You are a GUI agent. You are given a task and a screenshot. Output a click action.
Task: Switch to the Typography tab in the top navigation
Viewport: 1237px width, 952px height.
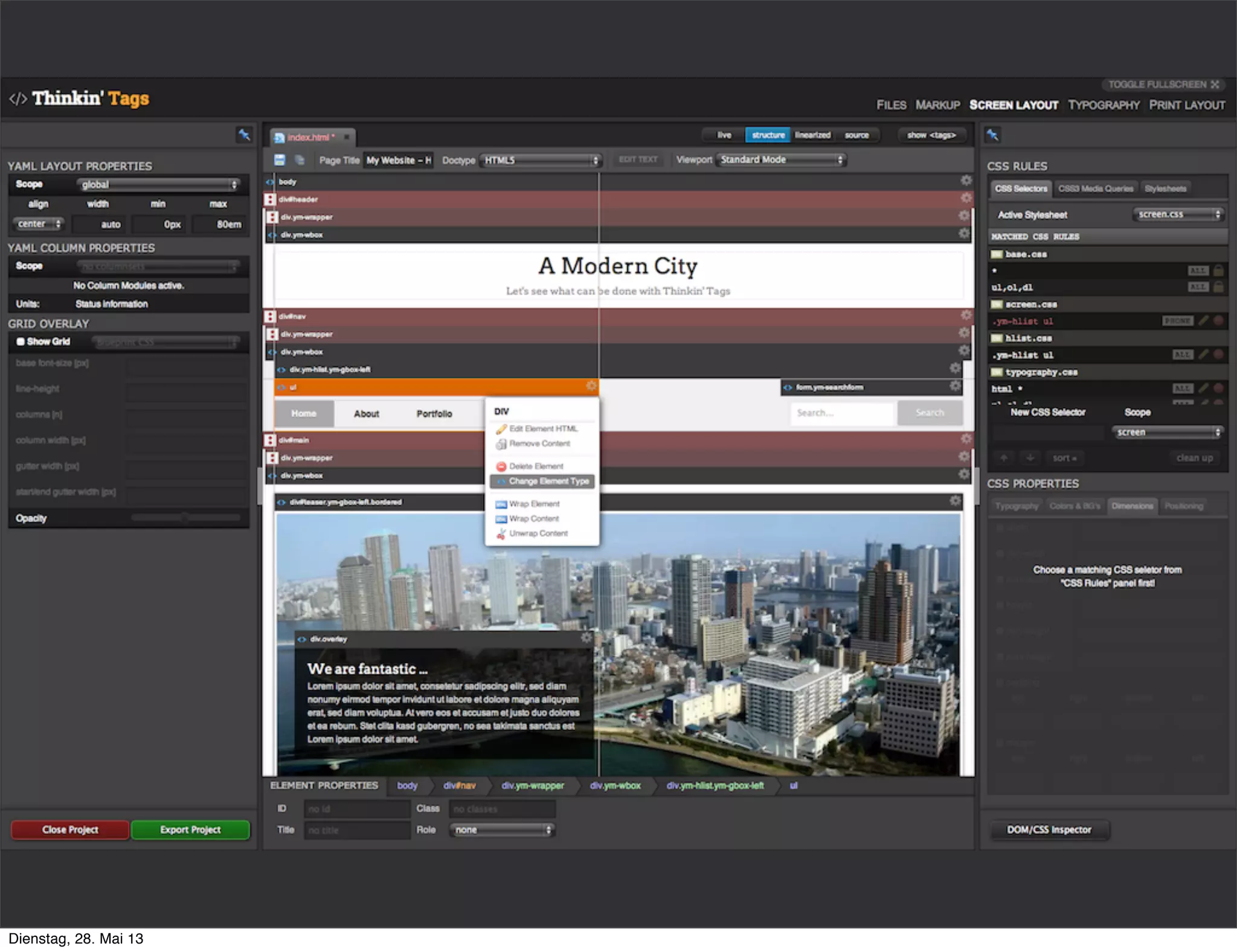tap(1104, 105)
